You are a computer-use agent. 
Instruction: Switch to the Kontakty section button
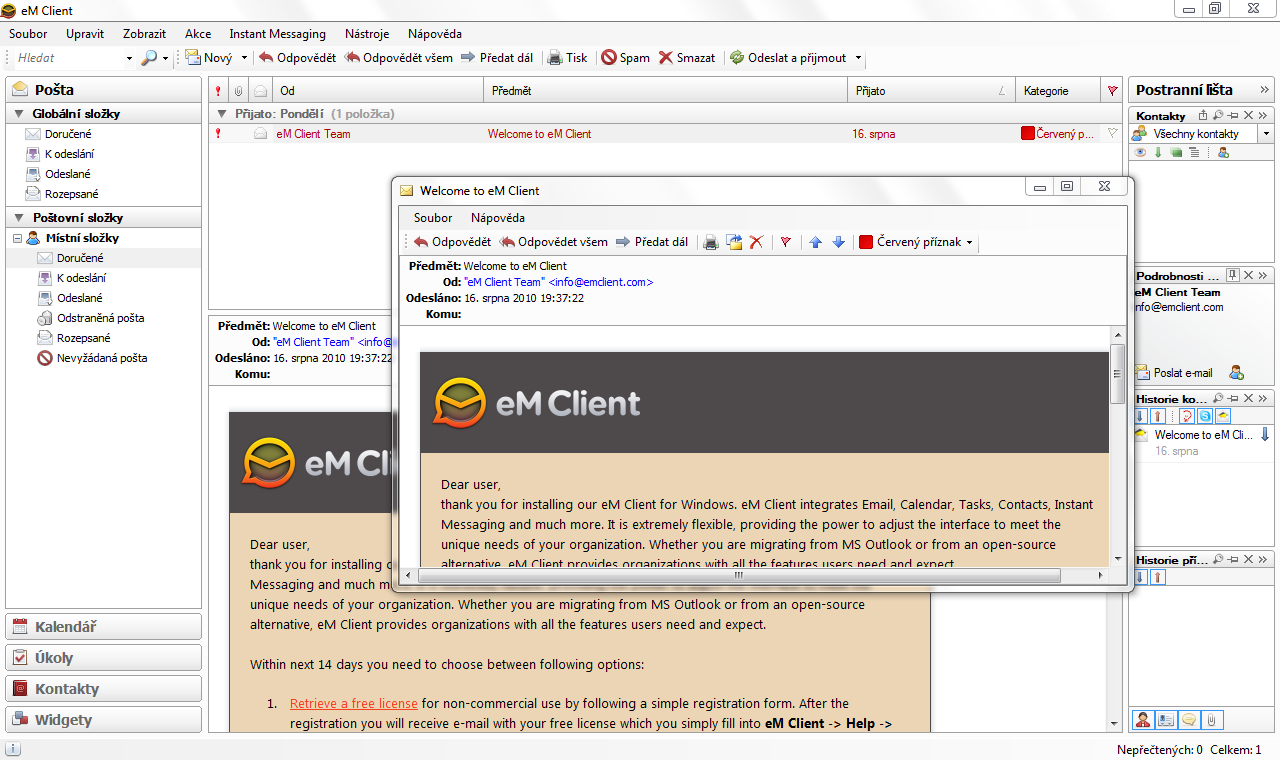[x=103, y=689]
